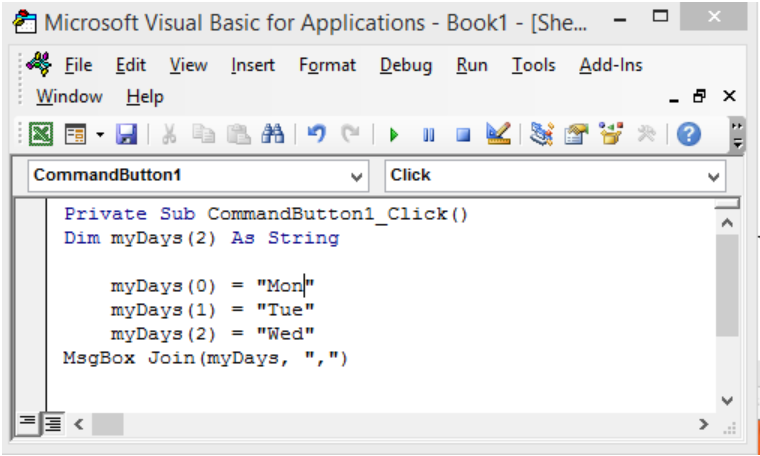760x456 pixels.
Task: Switch to Procedure View toggle
Action: [x=28, y=423]
